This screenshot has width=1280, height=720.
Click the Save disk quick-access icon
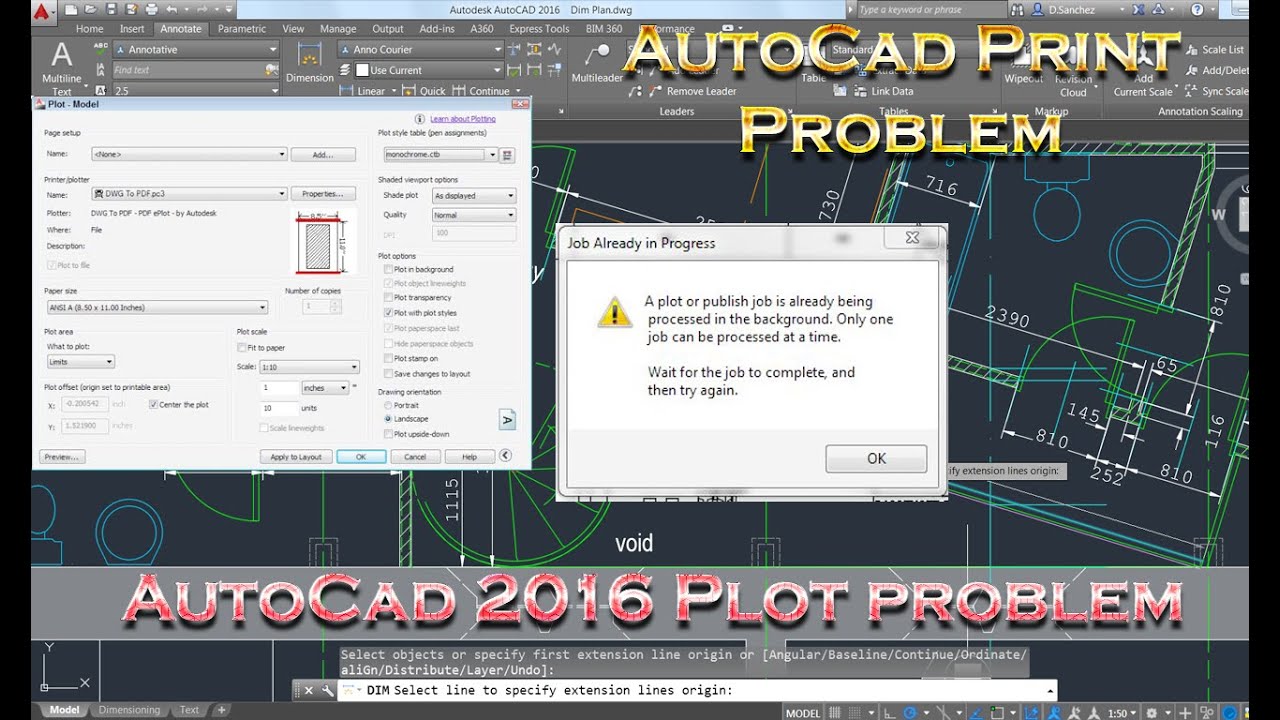click(110, 10)
